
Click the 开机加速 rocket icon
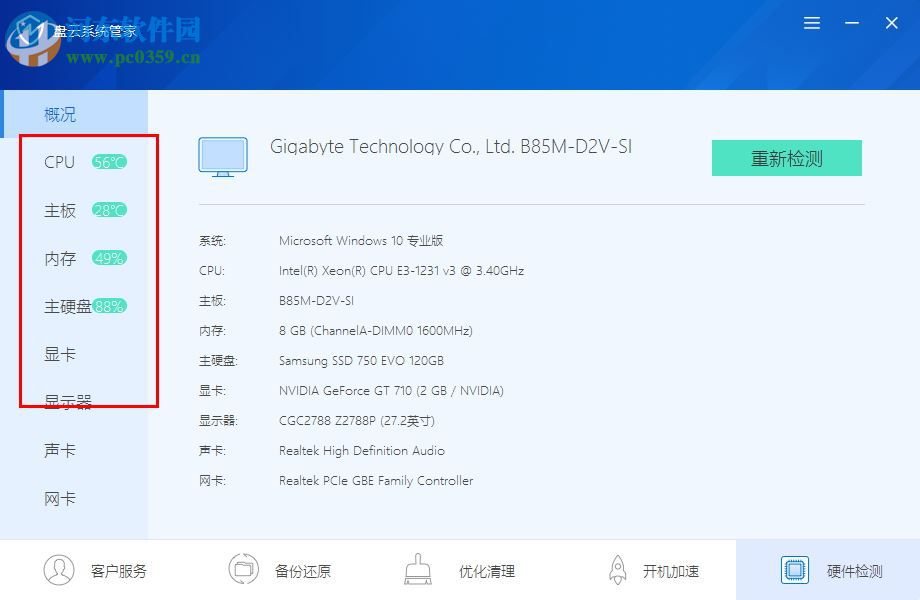pyautogui.click(x=617, y=568)
